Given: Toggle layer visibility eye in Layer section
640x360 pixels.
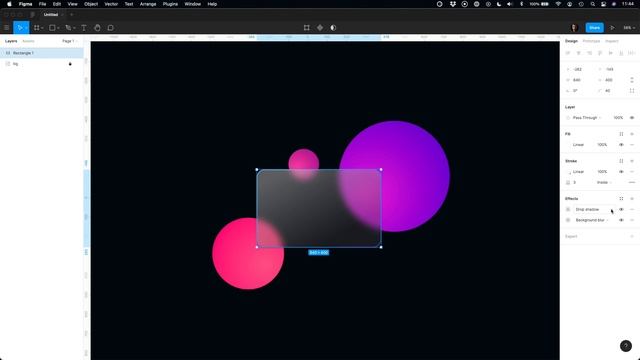Looking at the screenshot, I should [632, 118].
